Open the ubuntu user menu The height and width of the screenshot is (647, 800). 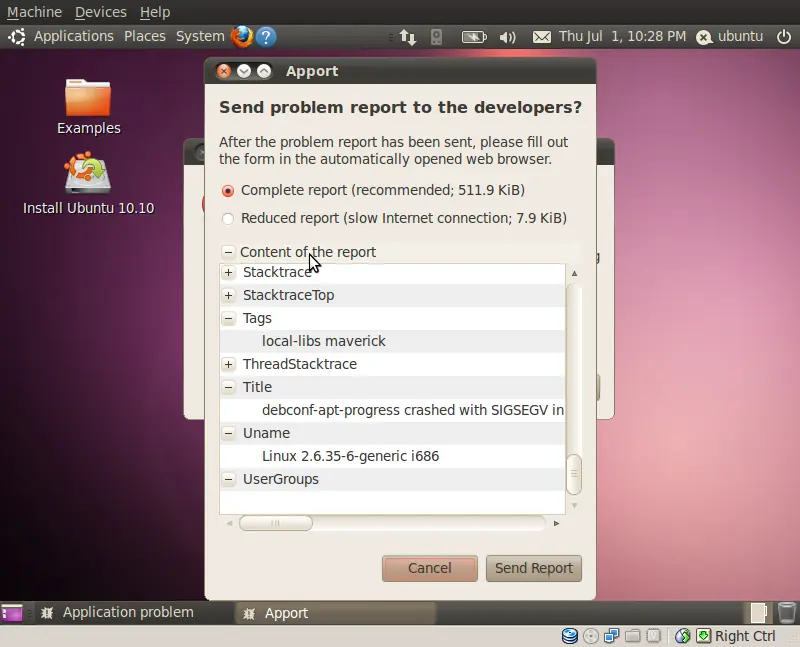pos(740,37)
